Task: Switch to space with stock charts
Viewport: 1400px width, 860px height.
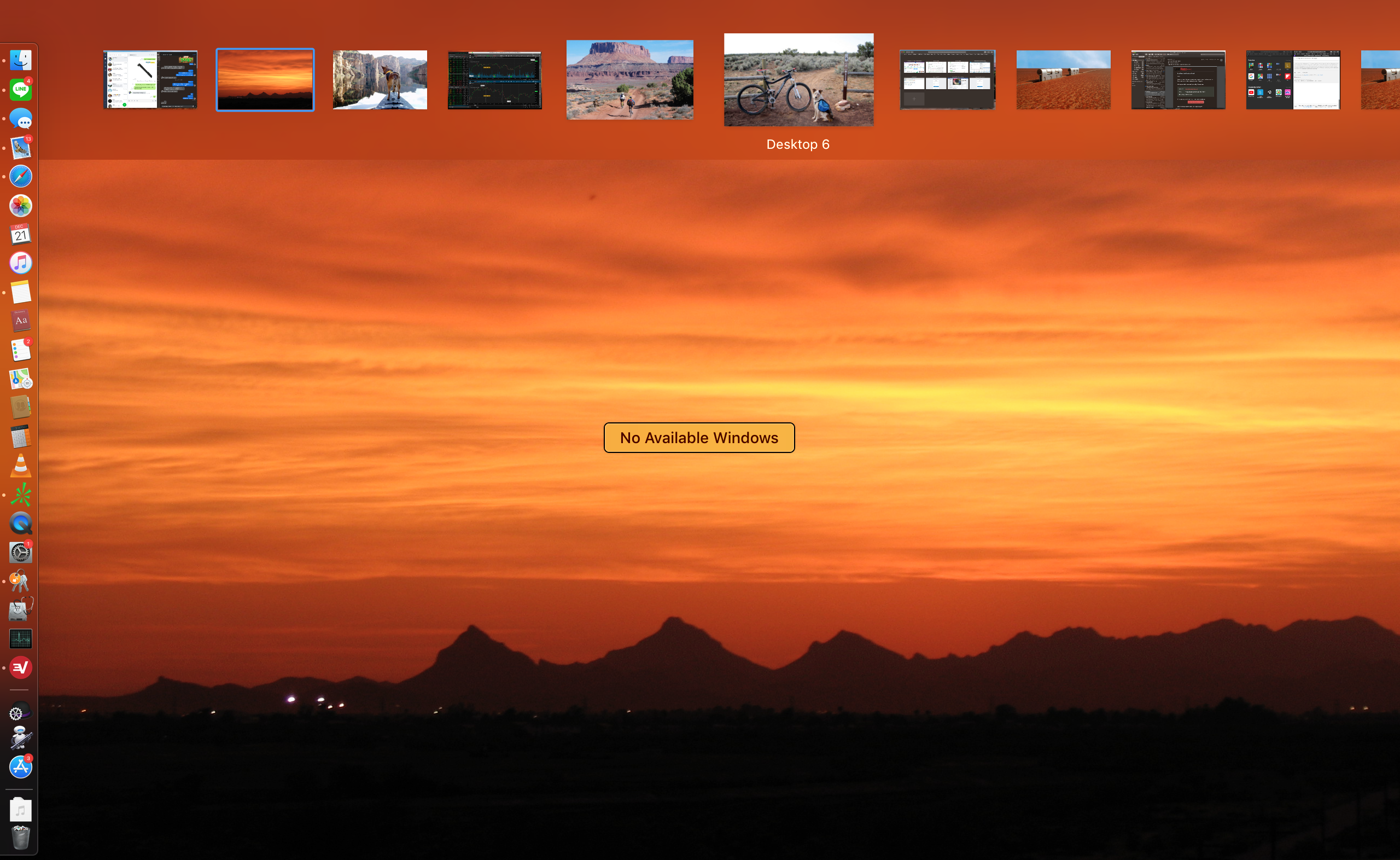Action: (x=494, y=80)
